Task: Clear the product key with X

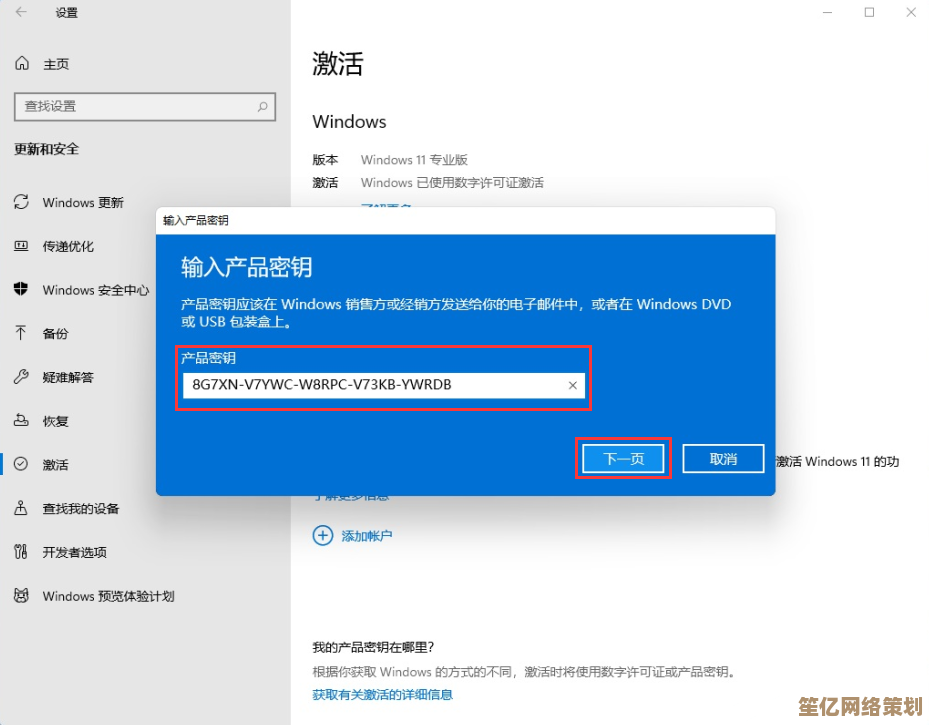Action: pos(573,385)
